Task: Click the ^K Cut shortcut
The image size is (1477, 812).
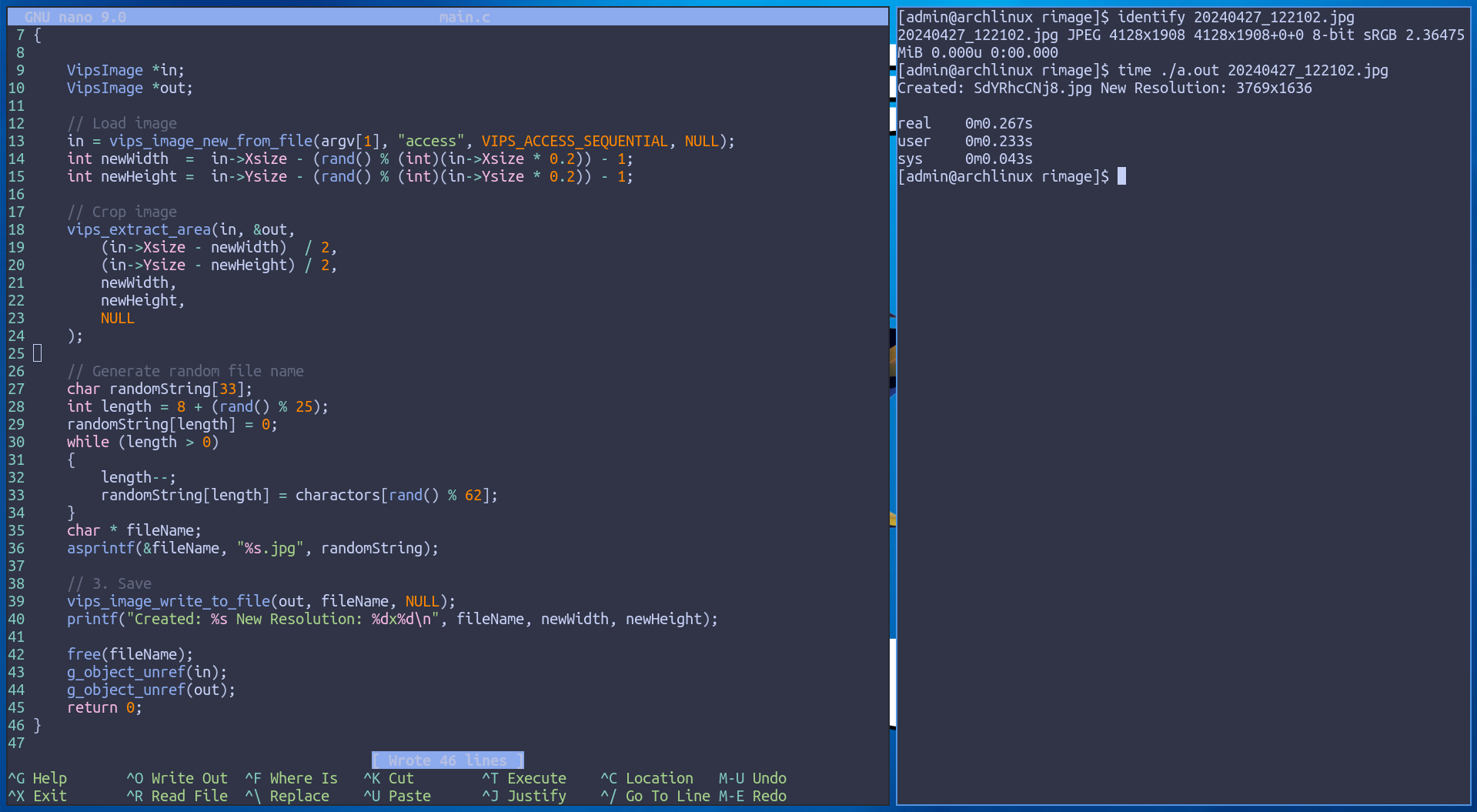Action: (x=389, y=778)
